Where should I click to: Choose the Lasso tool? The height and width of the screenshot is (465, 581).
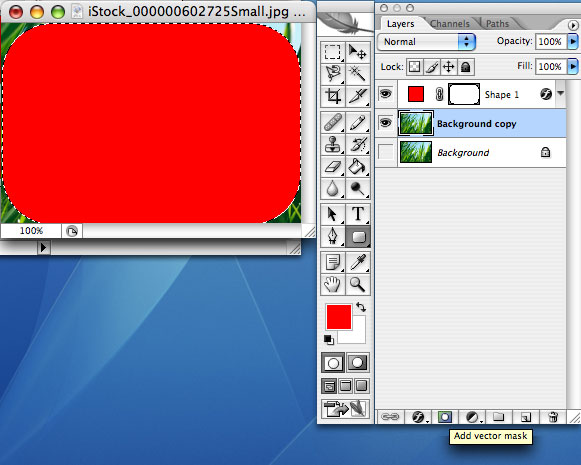point(333,74)
